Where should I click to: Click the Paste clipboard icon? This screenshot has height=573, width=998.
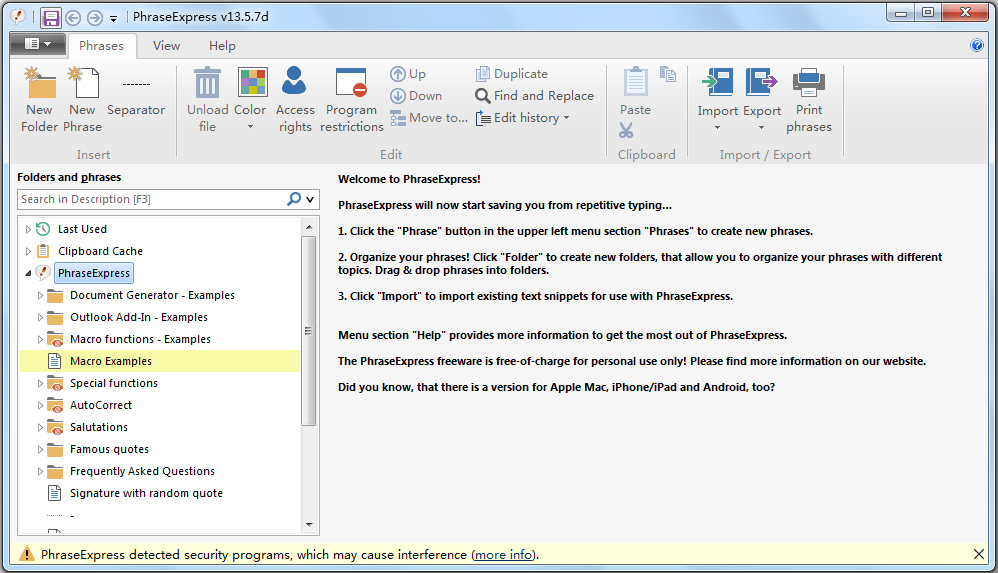click(x=635, y=82)
